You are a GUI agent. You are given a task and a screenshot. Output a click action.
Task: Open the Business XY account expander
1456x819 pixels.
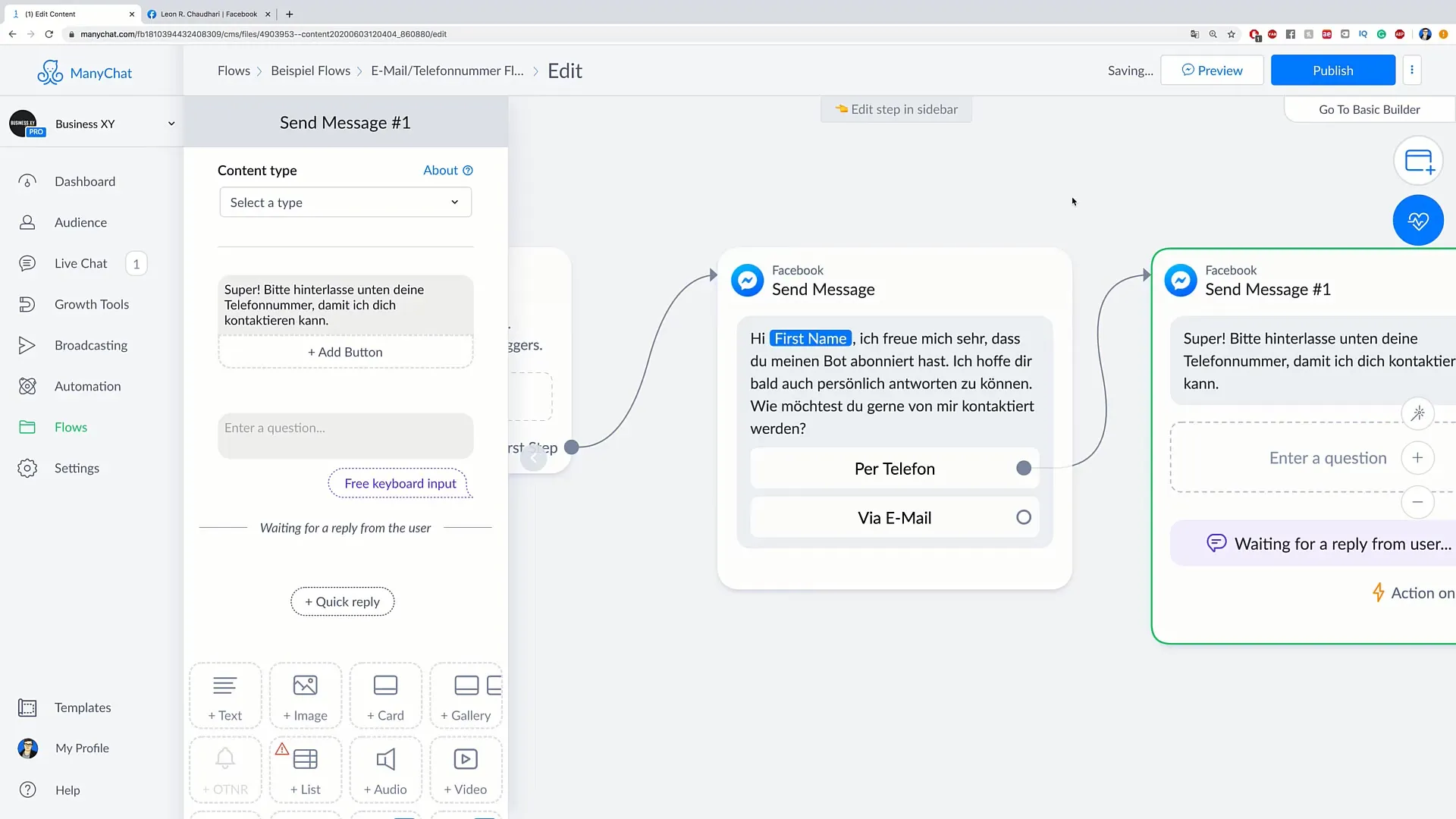(x=169, y=123)
